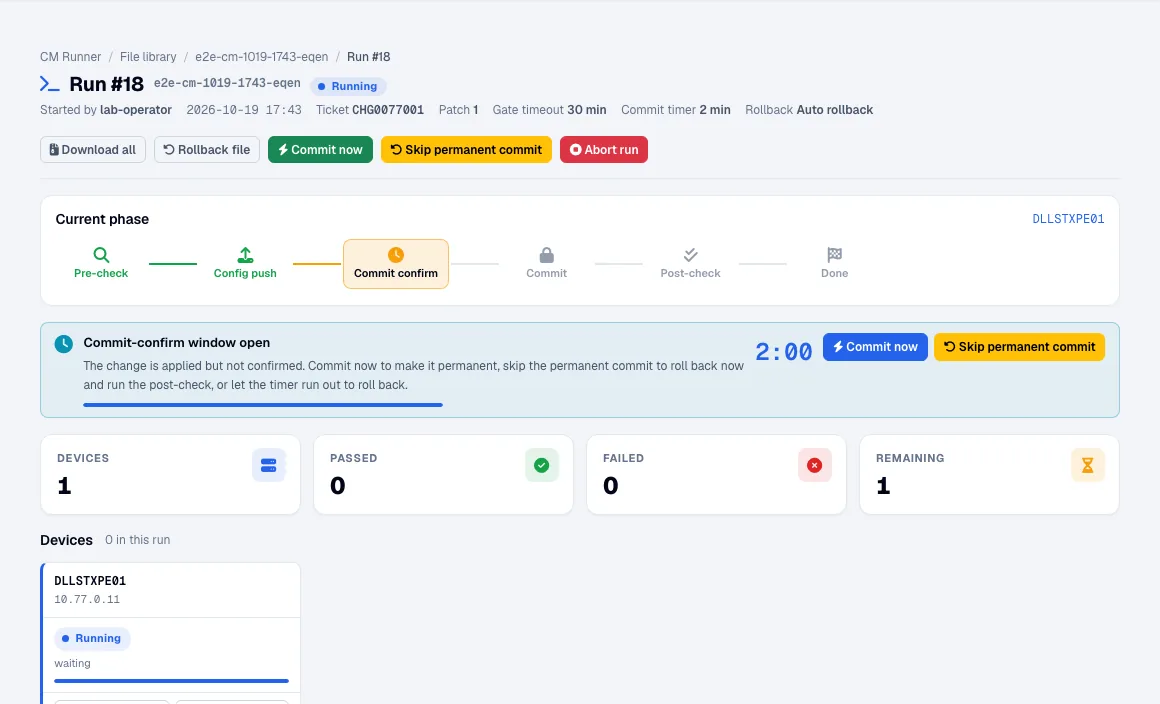
Task: Click the Commit lock icon
Action: tap(547, 255)
